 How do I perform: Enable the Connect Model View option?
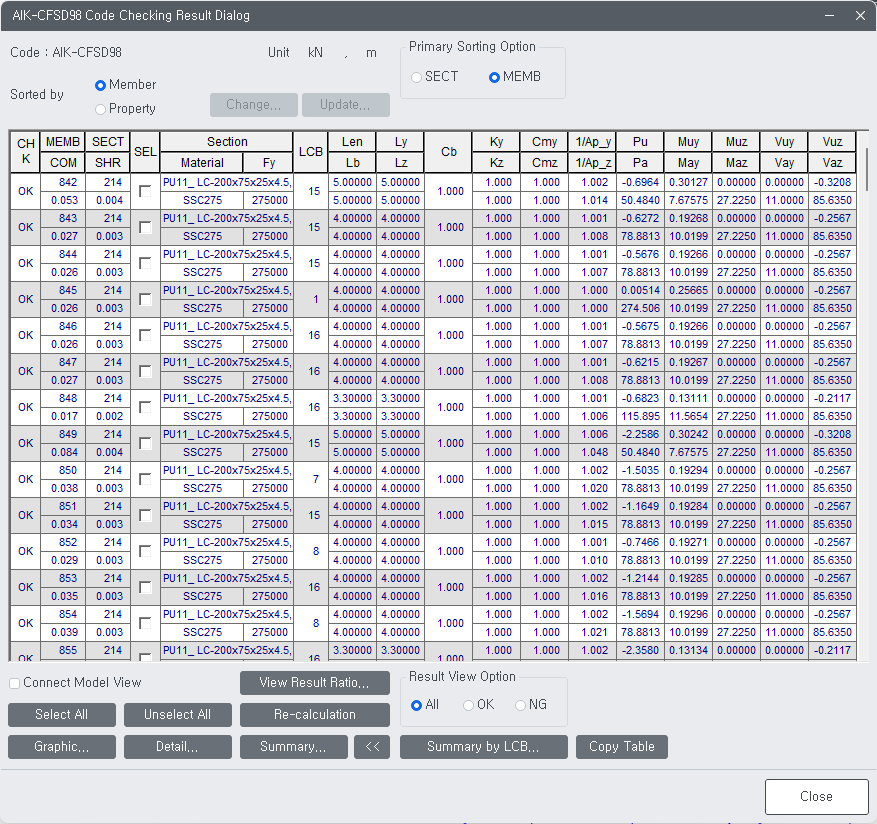(x=14, y=682)
